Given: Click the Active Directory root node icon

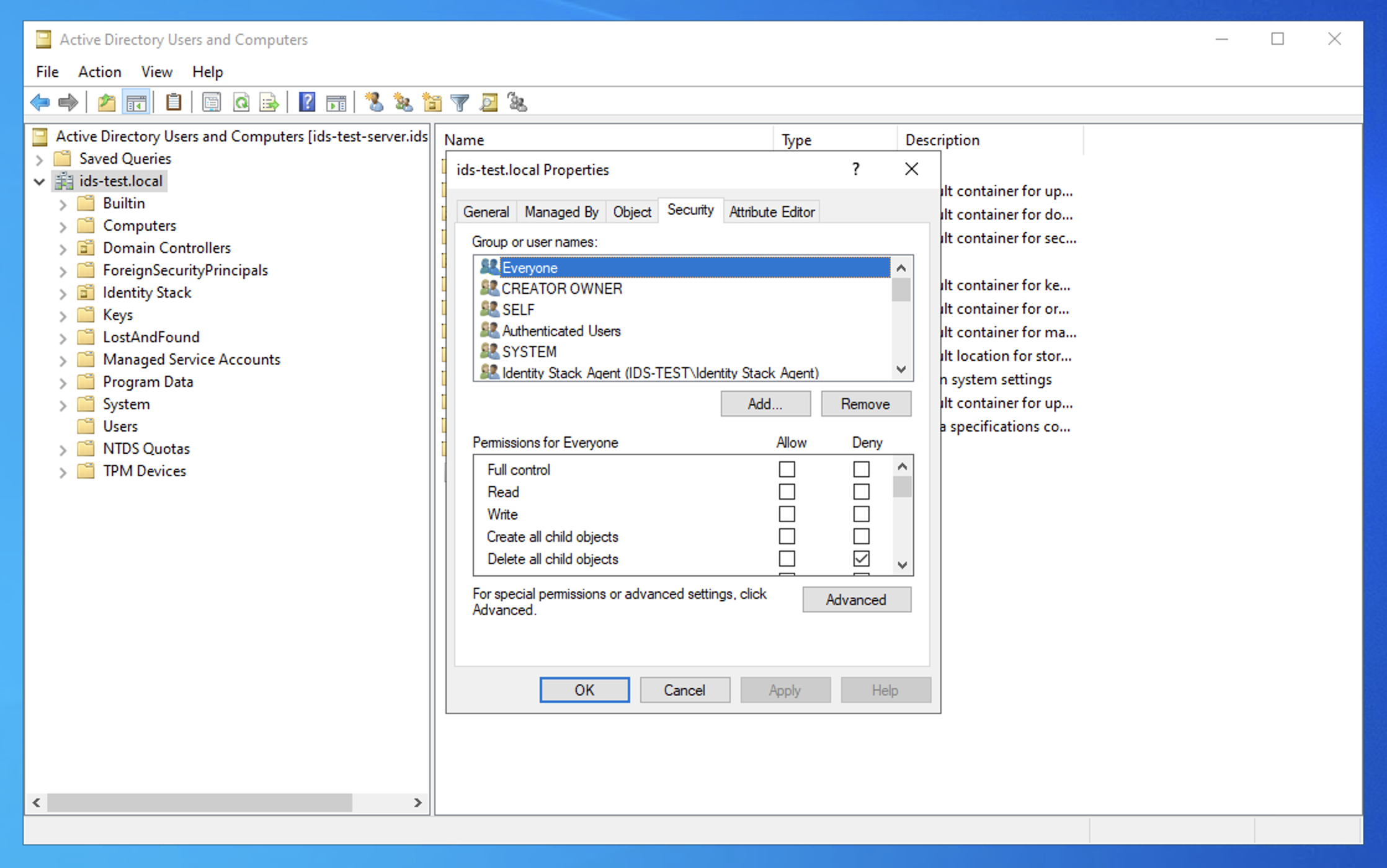Looking at the screenshot, I should (40, 136).
